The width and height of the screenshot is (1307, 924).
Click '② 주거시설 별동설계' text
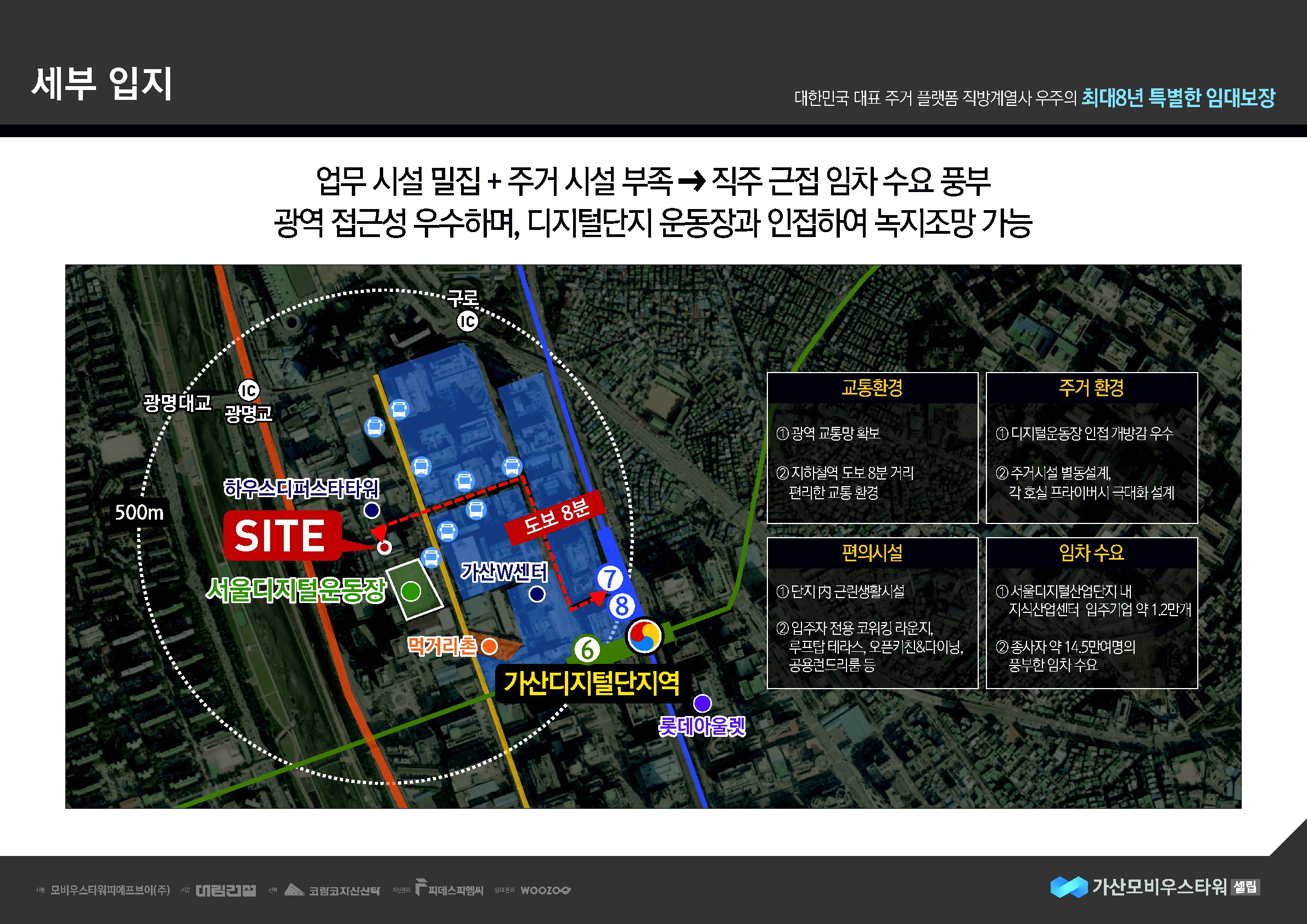[x=1053, y=473]
